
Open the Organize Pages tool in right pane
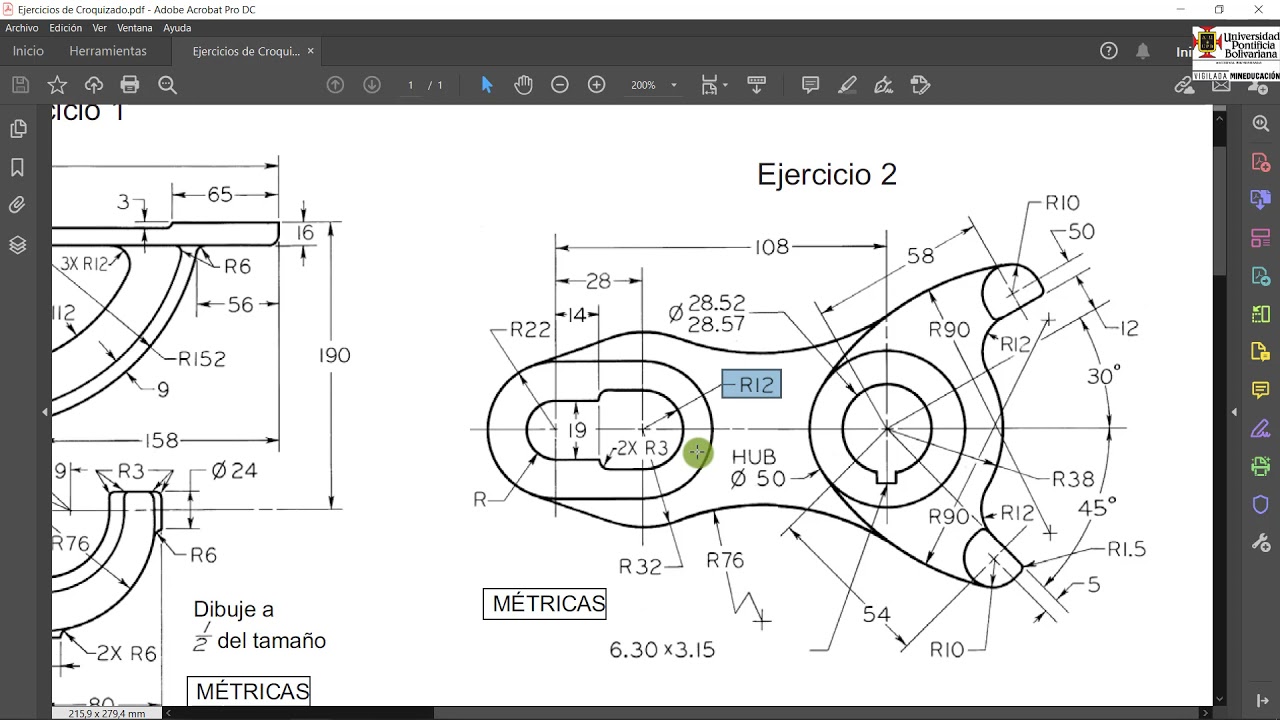[x=1260, y=314]
